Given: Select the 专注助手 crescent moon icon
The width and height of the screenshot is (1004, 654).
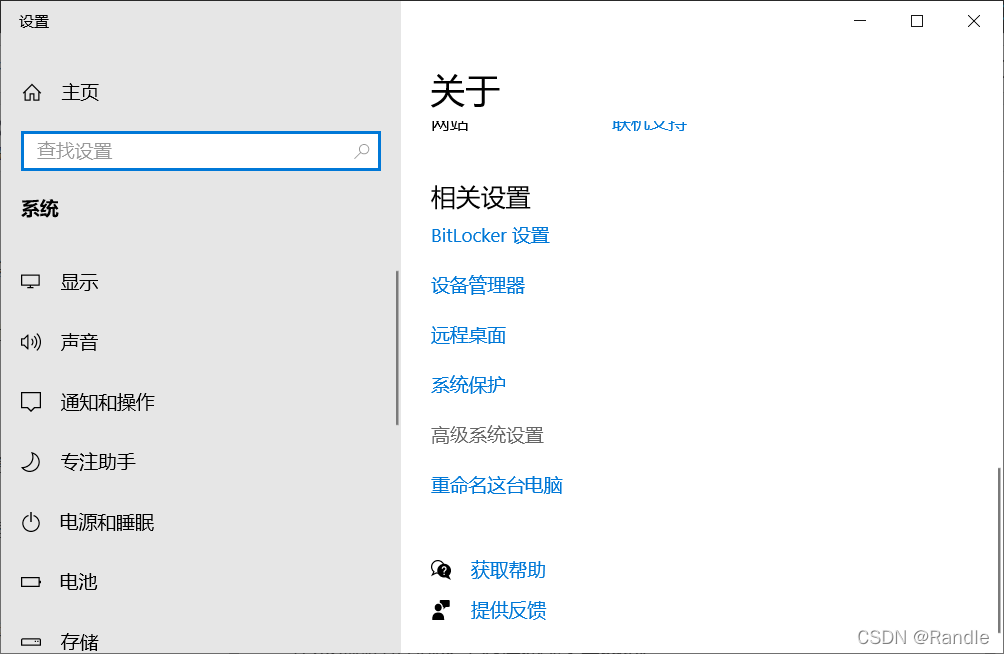Looking at the screenshot, I should [32, 462].
